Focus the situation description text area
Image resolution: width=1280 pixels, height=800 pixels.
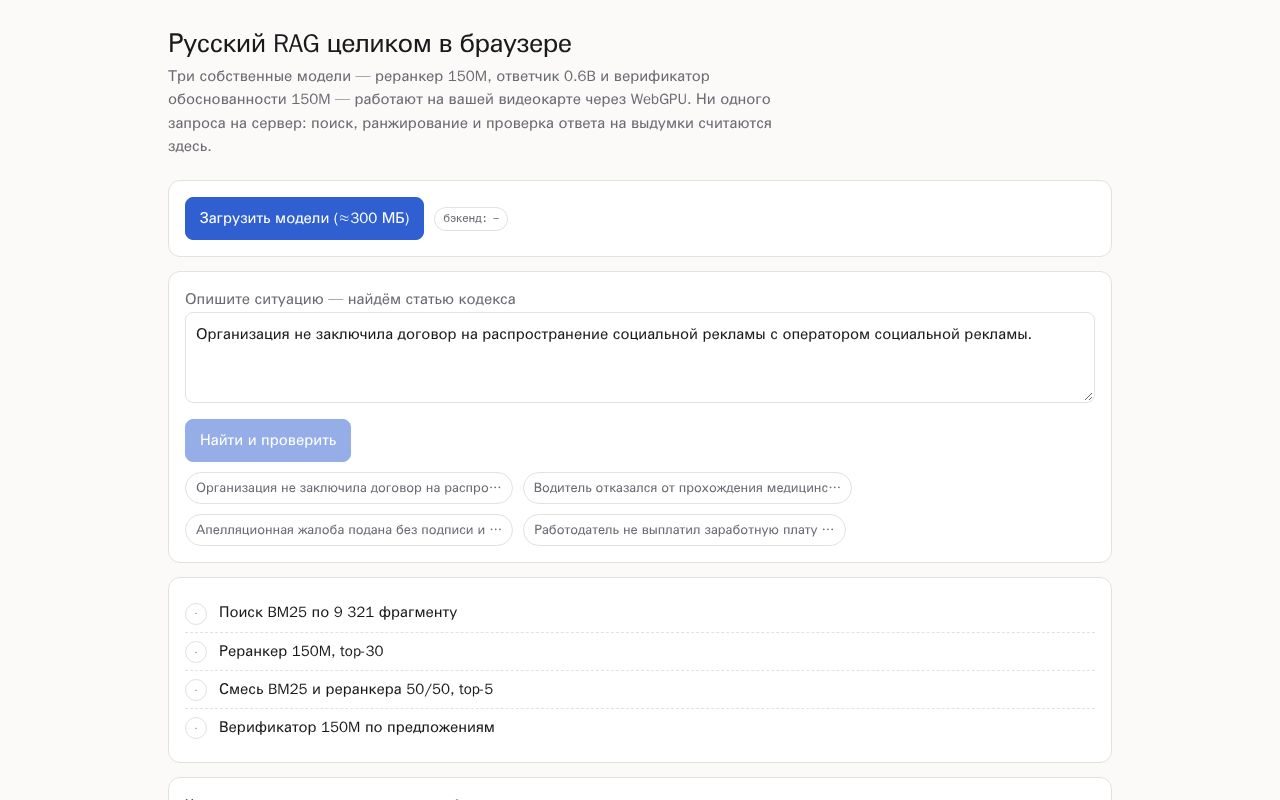coord(640,357)
